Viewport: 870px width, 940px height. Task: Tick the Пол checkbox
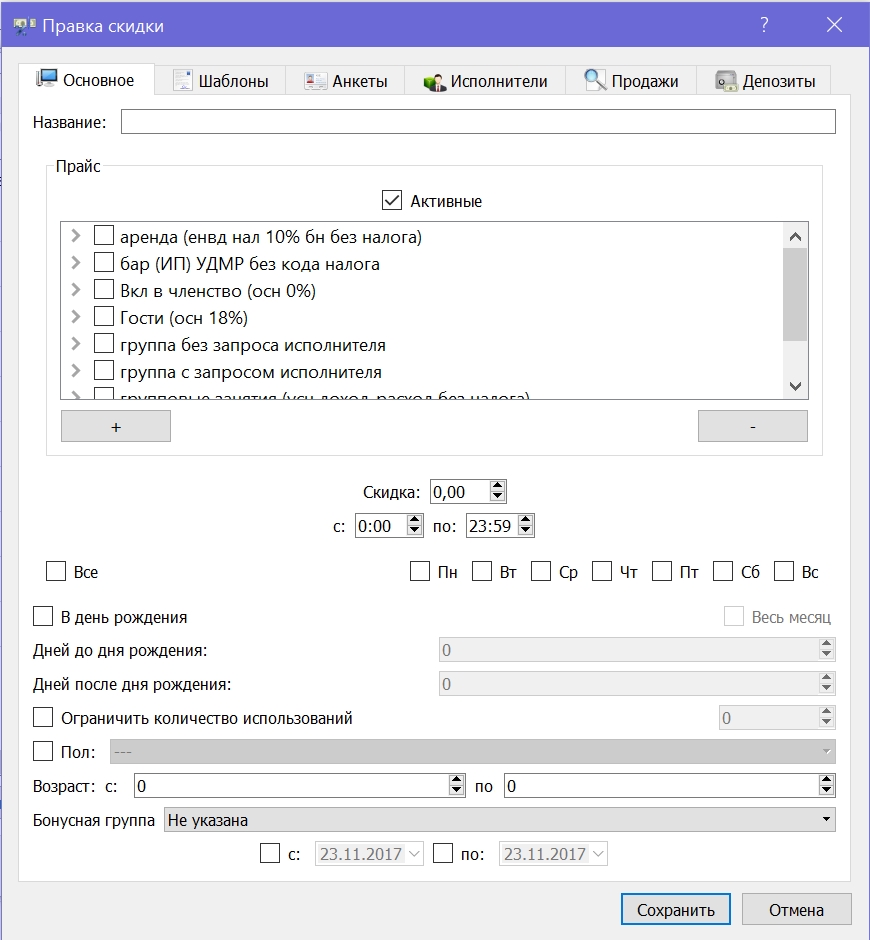coord(43,751)
